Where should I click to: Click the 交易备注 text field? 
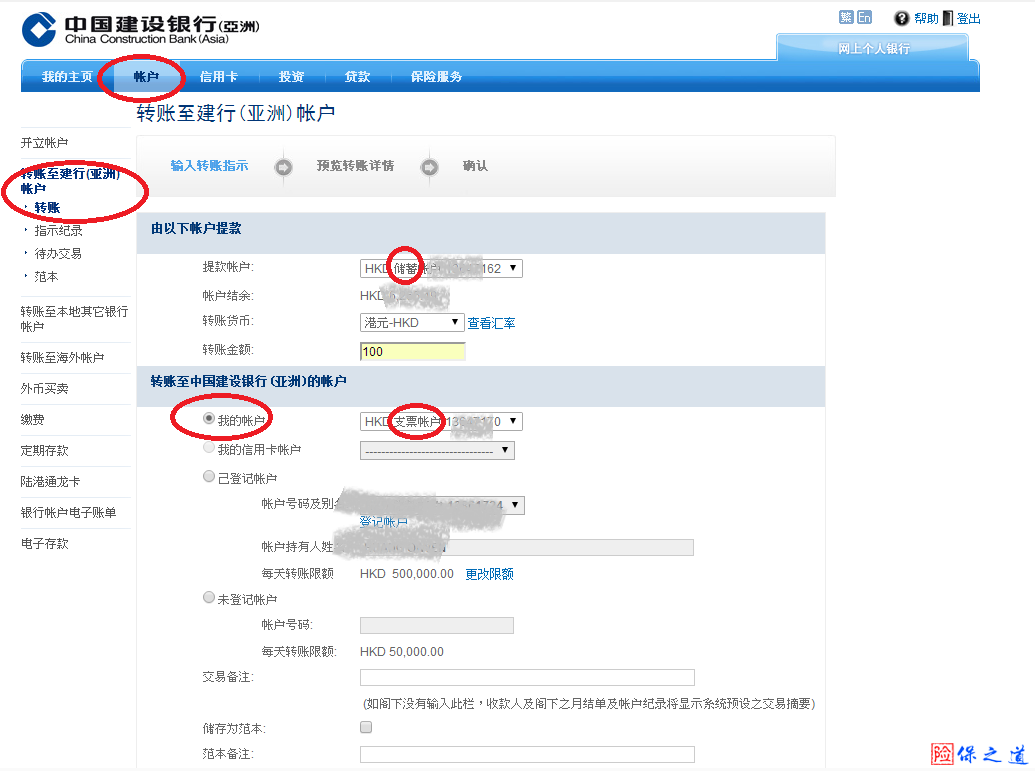[x=527, y=677]
